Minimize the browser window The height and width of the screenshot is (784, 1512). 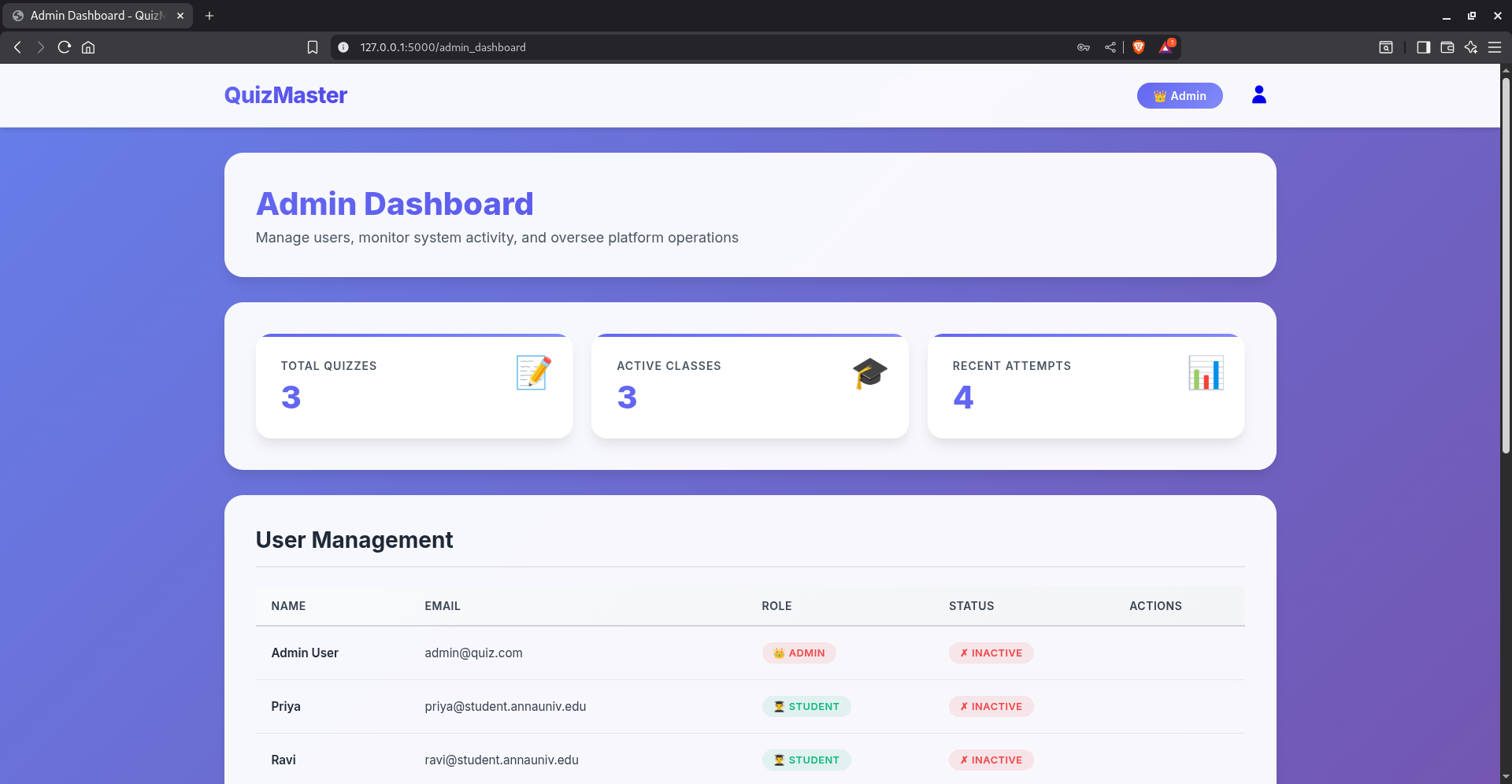pyautogui.click(x=1447, y=16)
